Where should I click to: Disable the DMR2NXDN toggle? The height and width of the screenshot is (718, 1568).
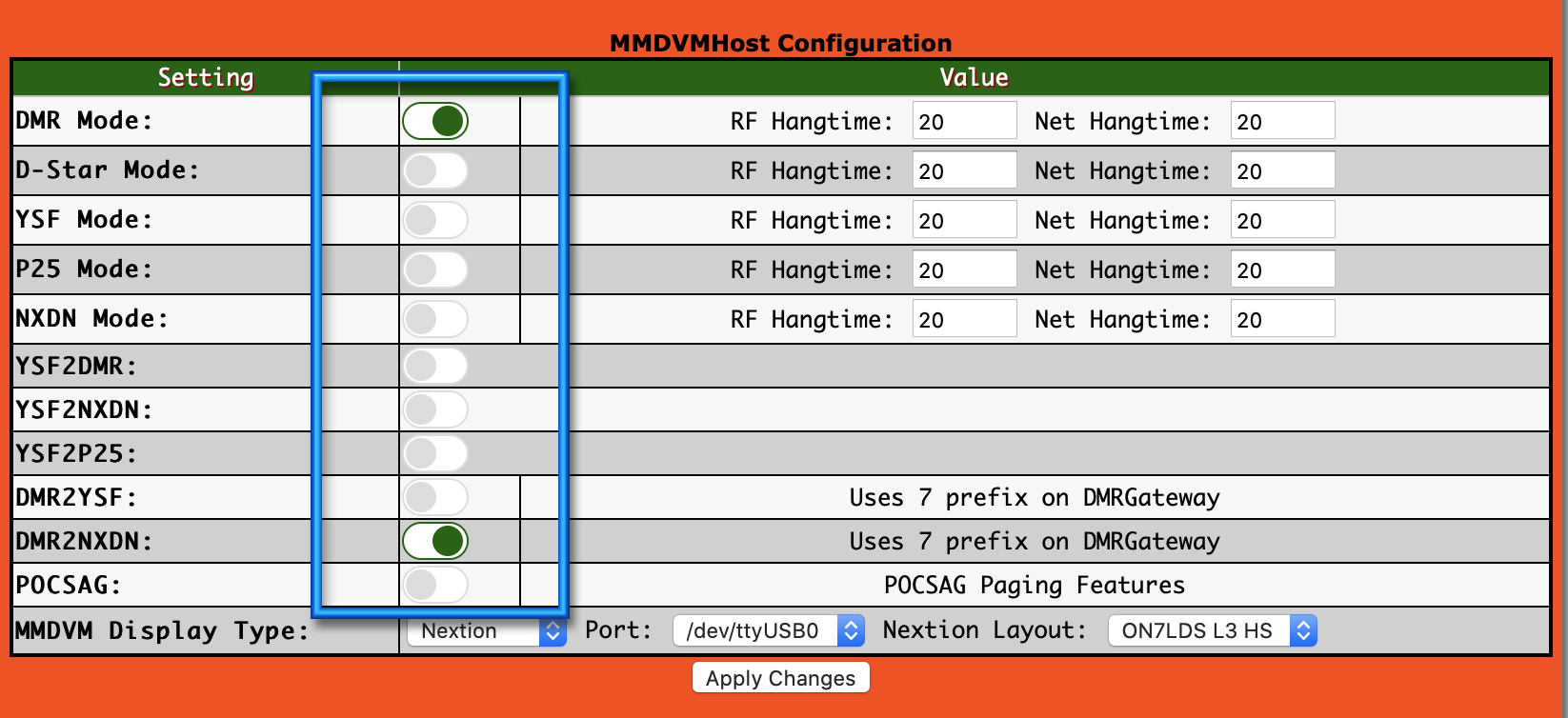click(x=435, y=541)
